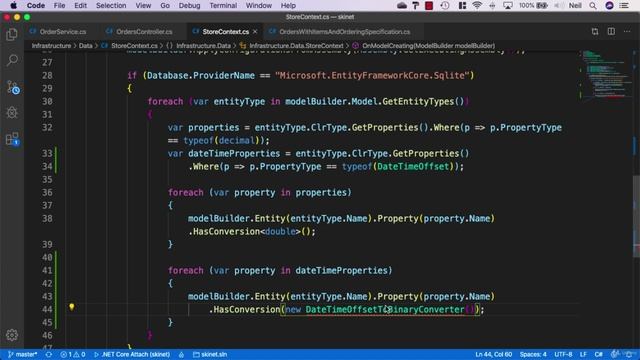
Task: Click Infrastructure.Data.StoreContext class breadcrumb
Action: (292, 46)
